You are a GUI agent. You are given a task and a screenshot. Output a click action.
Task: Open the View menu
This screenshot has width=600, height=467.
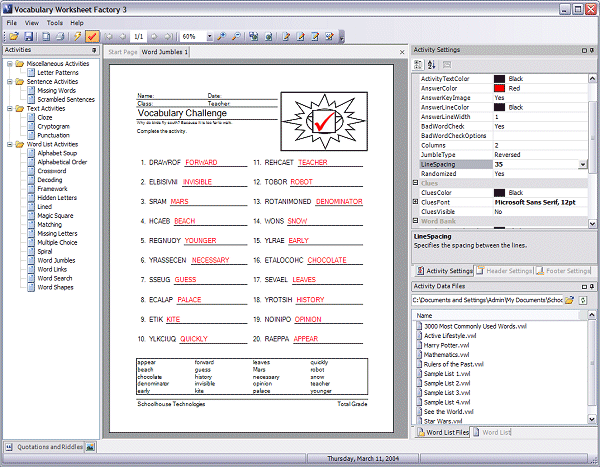(x=32, y=23)
